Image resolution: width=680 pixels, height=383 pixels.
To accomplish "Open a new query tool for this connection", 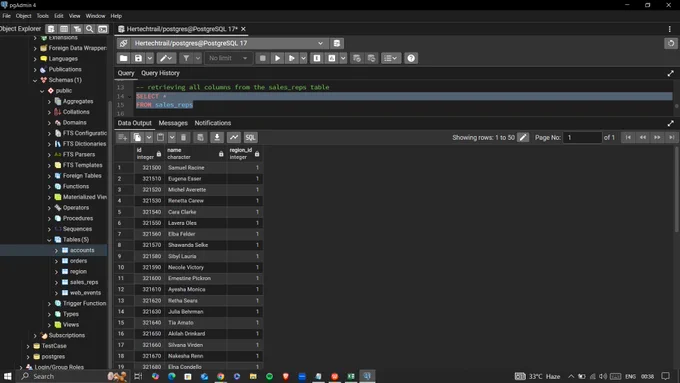I will (337, 43).
